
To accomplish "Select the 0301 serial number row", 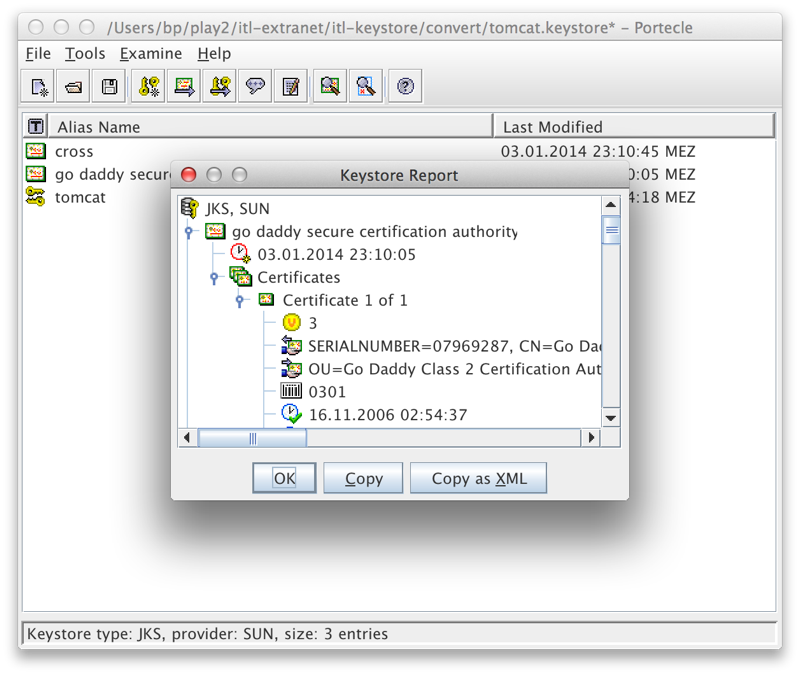I will coord(327,392).
